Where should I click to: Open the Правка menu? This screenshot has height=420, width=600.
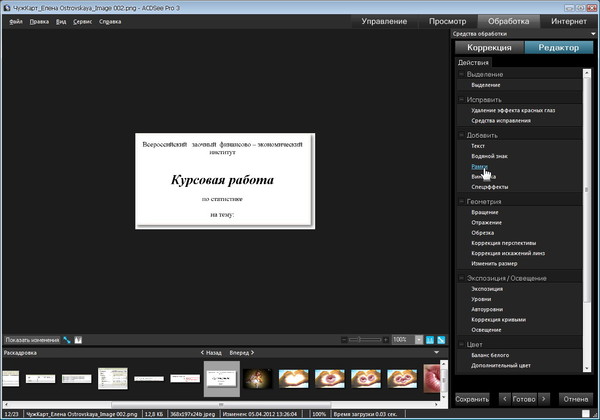[x=39, y=22]
